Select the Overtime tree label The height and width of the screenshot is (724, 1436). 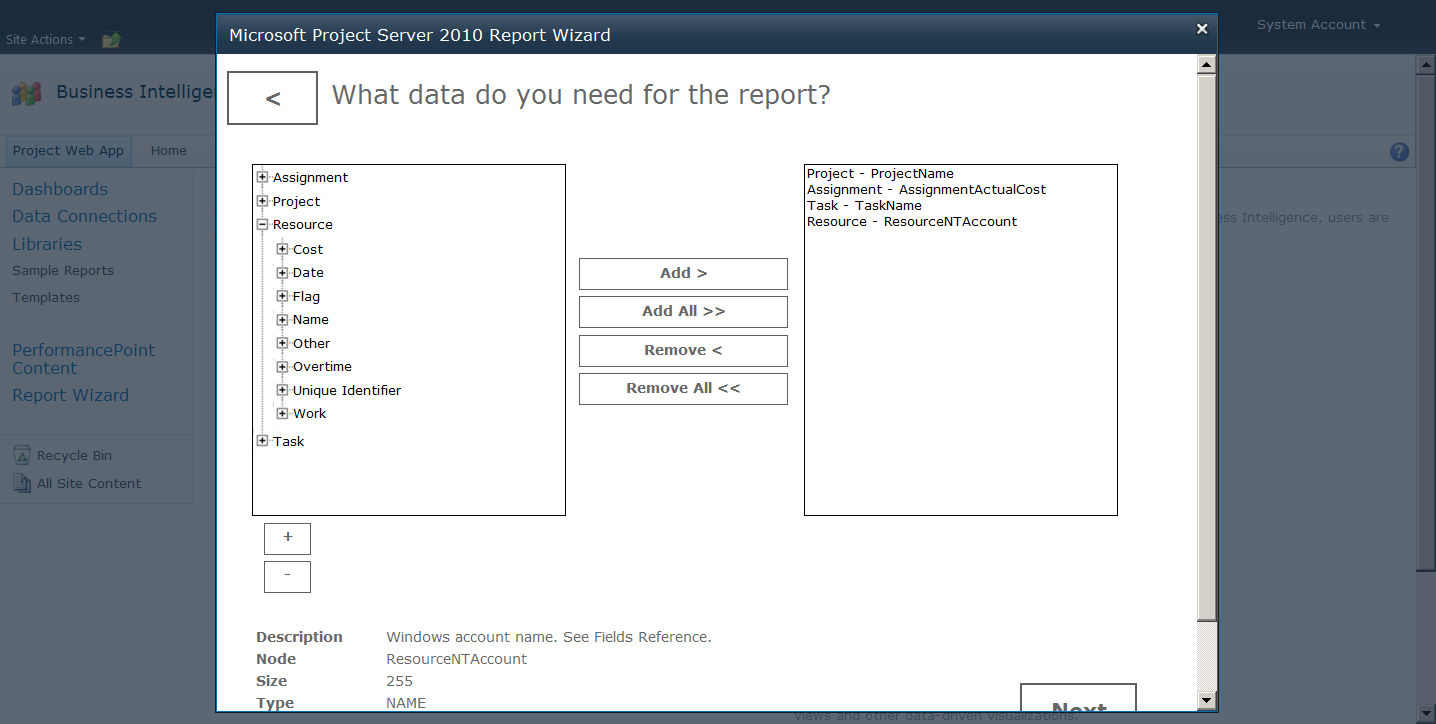(x=322, y=366)
